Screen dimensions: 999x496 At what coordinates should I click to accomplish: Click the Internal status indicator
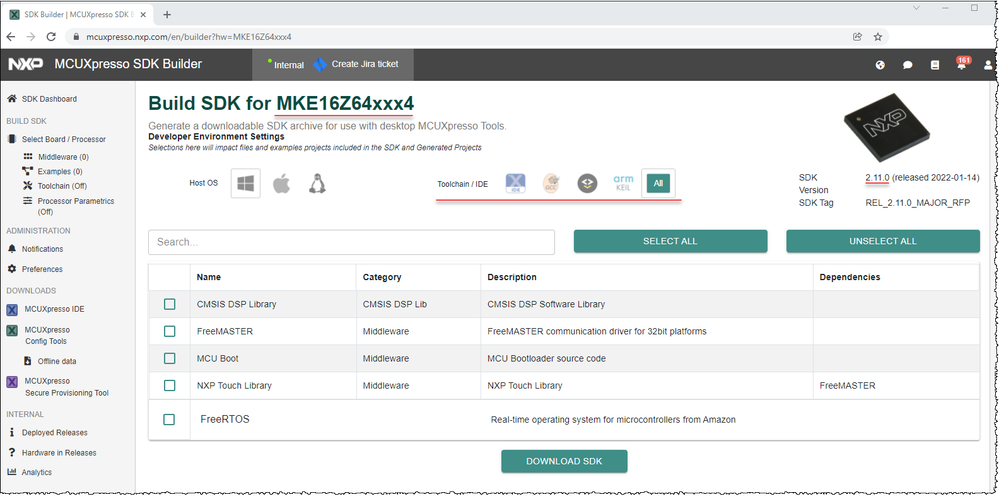[x=286, y=64]
